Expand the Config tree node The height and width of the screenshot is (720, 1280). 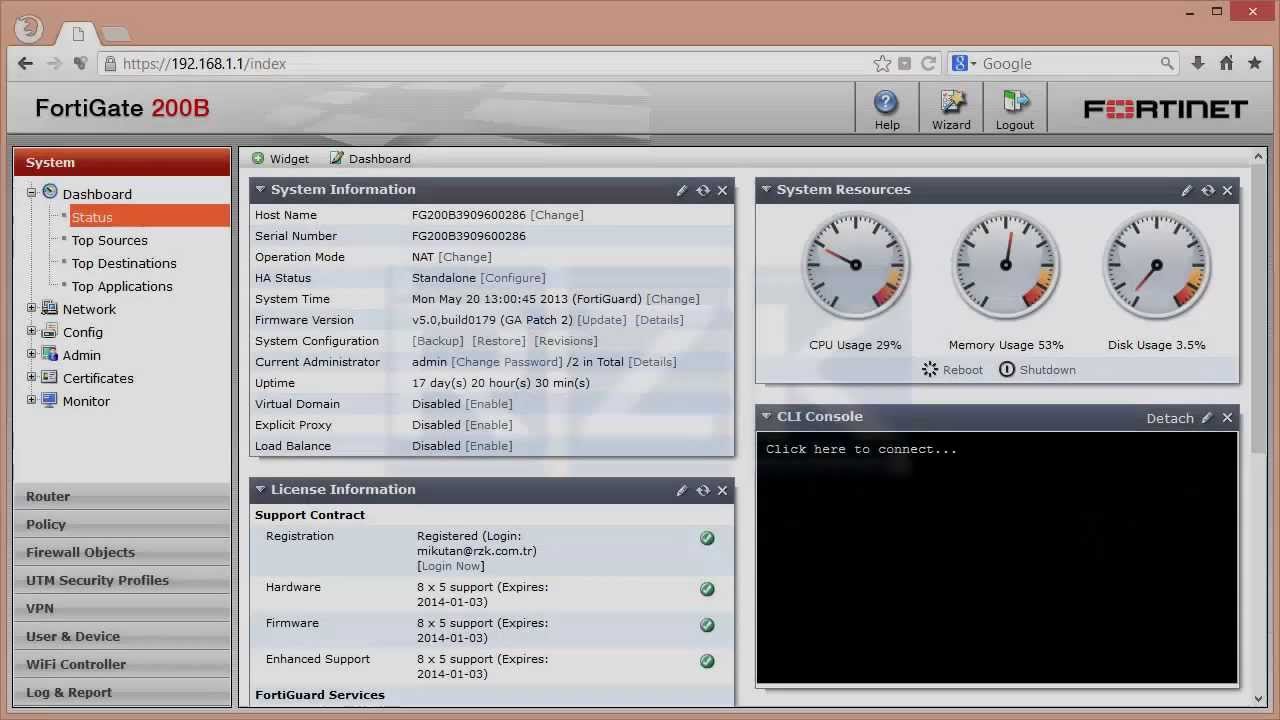[x=31, y=331]
